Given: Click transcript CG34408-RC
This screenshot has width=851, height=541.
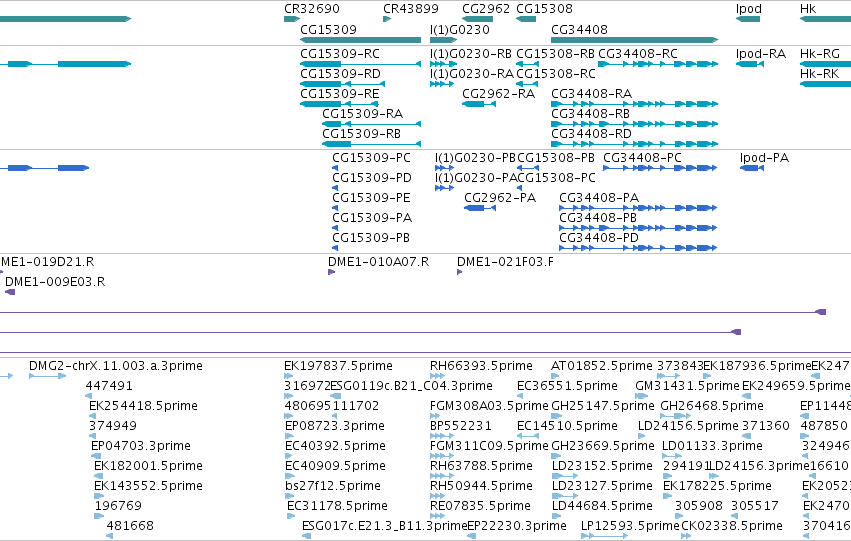Looking at the screenshot, I should (658, 64).
